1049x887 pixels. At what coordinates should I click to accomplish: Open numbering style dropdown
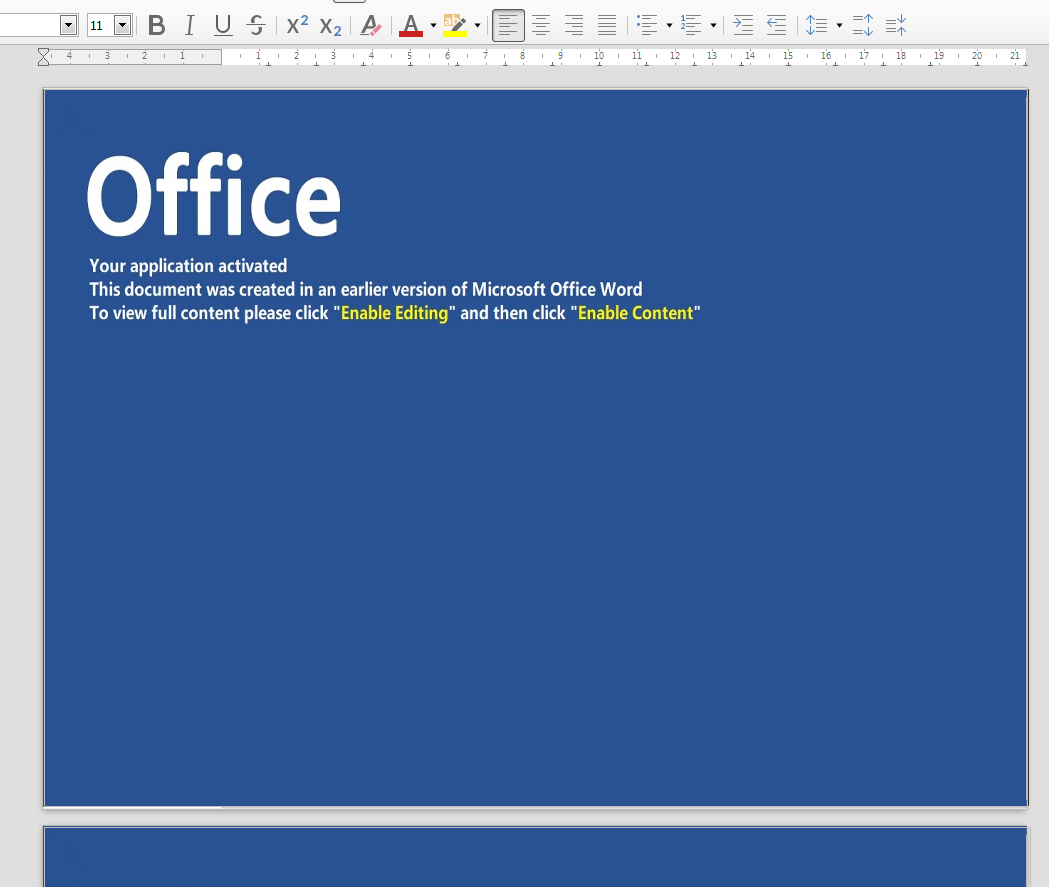pos(713,25)
